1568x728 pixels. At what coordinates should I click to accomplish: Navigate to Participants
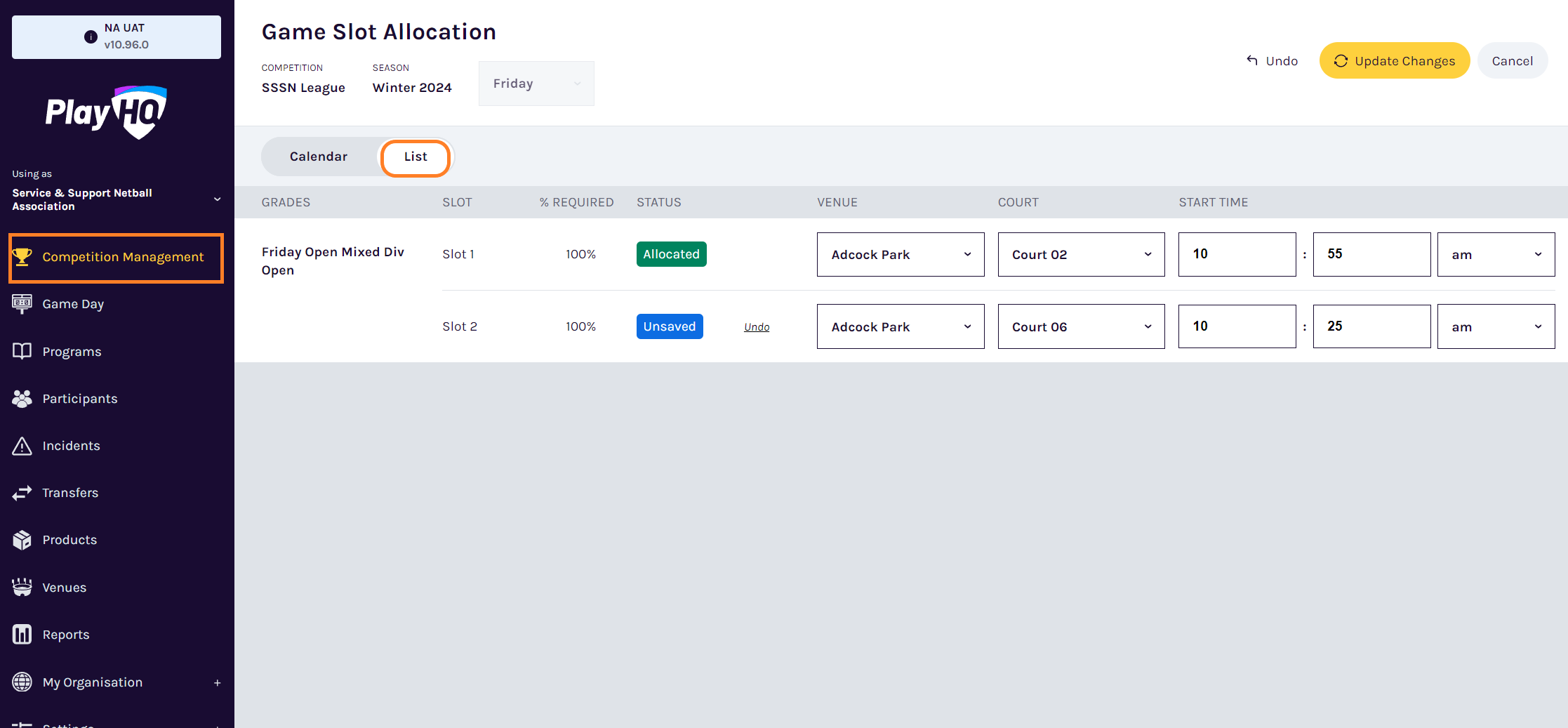point(79,399)
